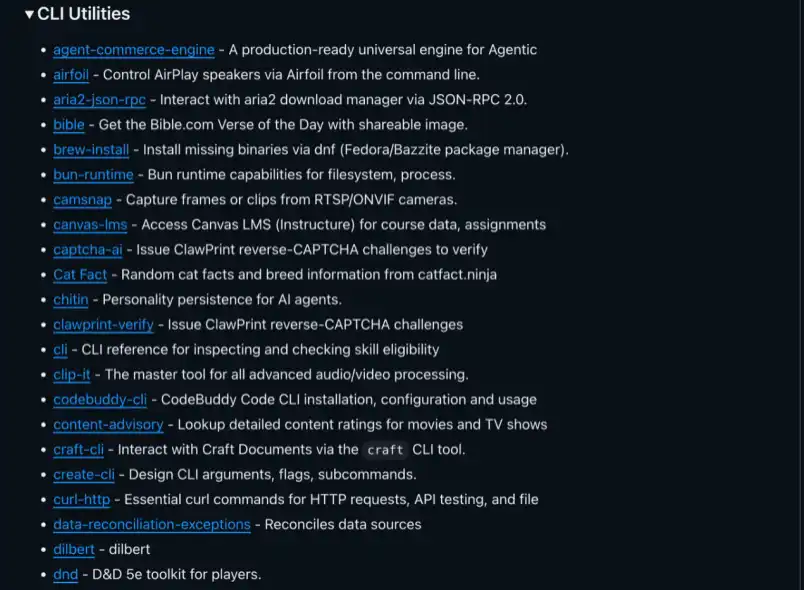Viewport: 804px width, 590px height.
Task: Open the codebuddy-cli link
Action: 100,400
